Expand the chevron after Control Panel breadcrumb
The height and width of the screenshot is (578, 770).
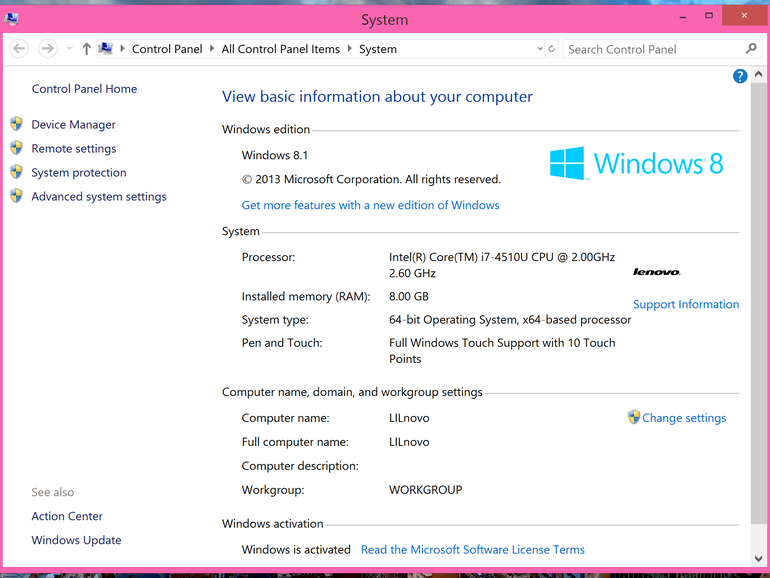212,48
